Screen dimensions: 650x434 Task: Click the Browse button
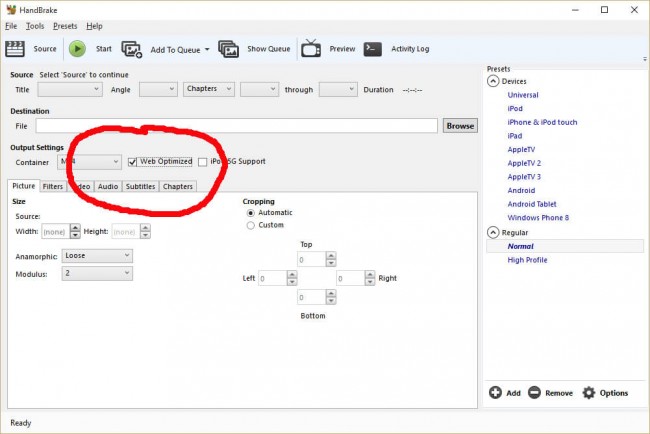pos(460,126)
